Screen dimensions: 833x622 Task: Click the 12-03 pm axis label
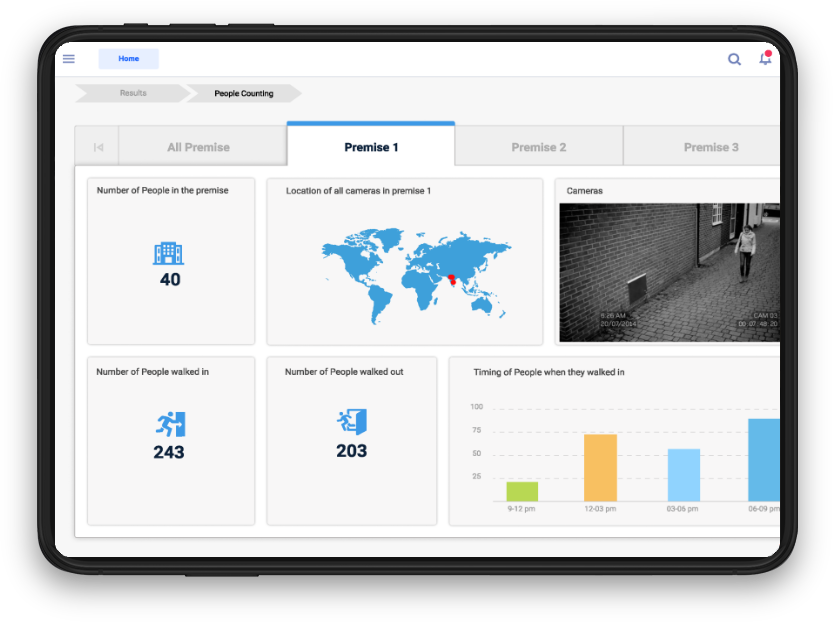[x=600, y=509]
